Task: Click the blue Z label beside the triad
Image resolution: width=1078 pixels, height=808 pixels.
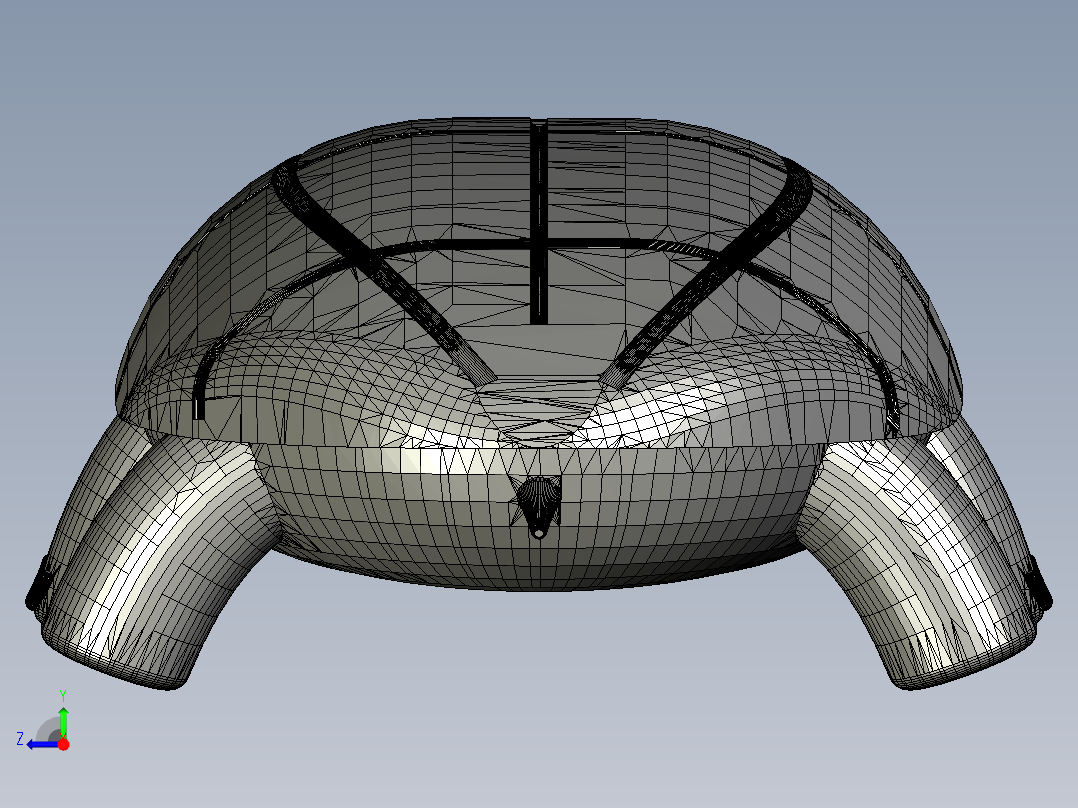Action: 20,739
